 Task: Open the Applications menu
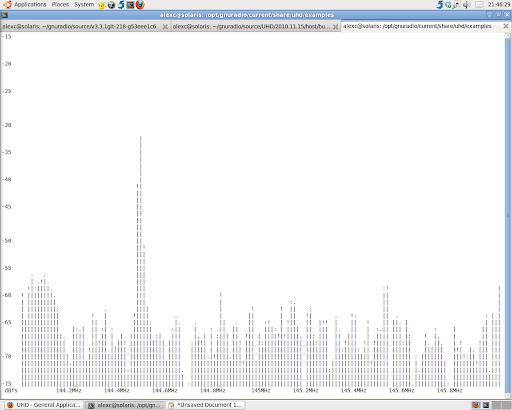(x=30, y=4)
